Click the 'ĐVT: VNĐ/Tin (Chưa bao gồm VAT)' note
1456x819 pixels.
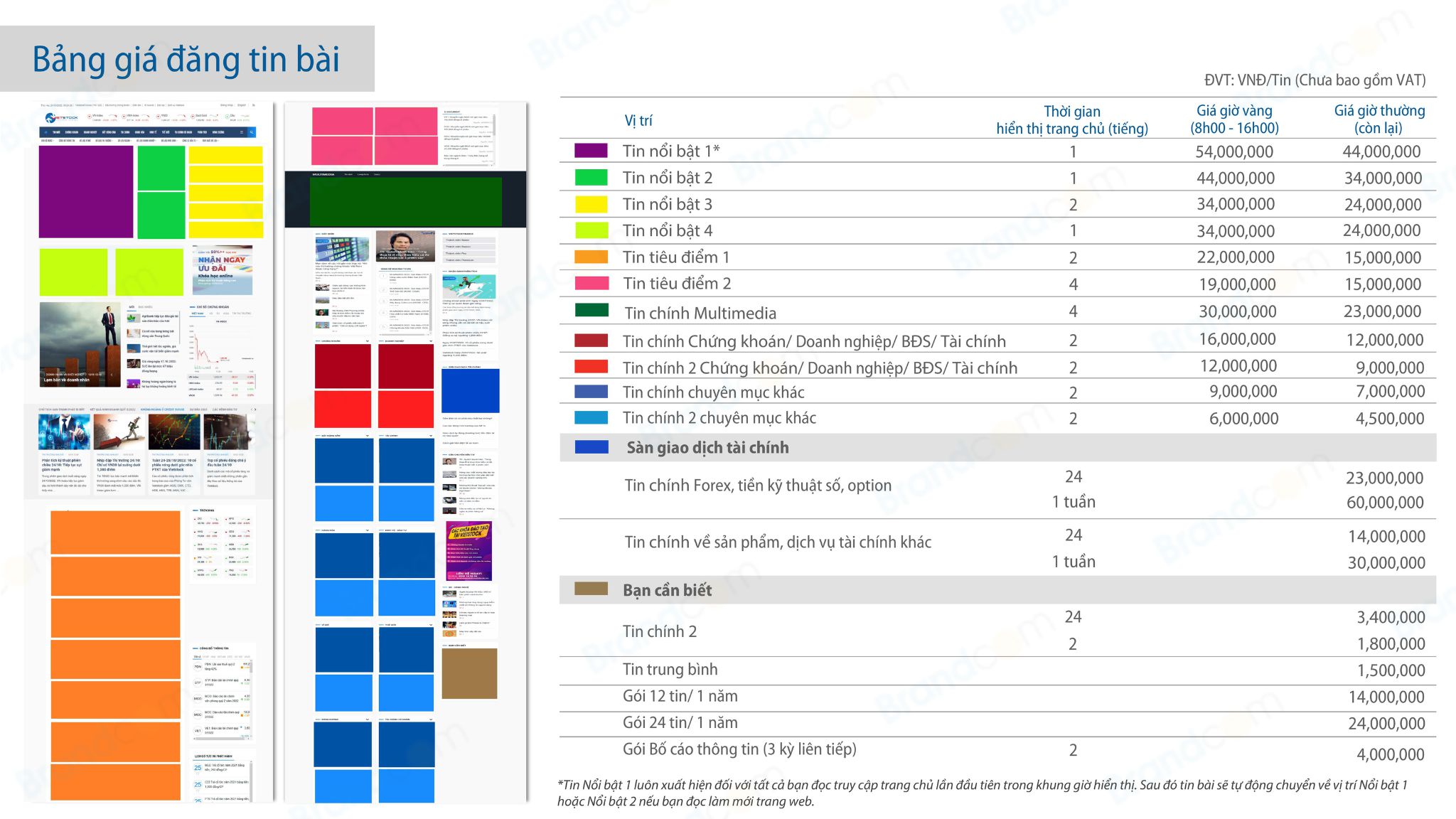(x=1315, y=80)
